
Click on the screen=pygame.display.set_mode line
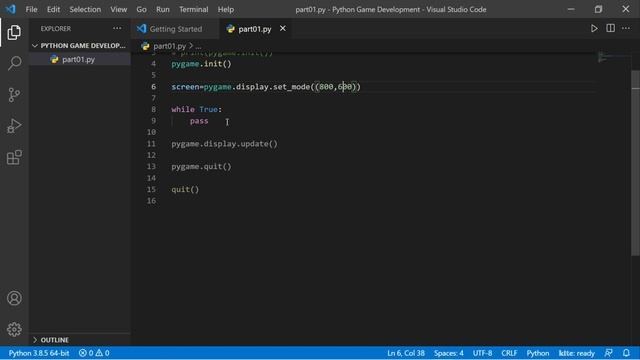[266, 87]
